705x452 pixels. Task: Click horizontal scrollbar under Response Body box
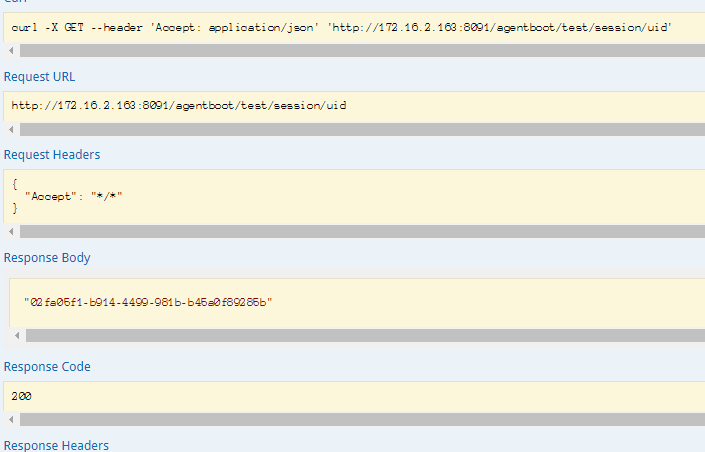(x=365, y=336)
